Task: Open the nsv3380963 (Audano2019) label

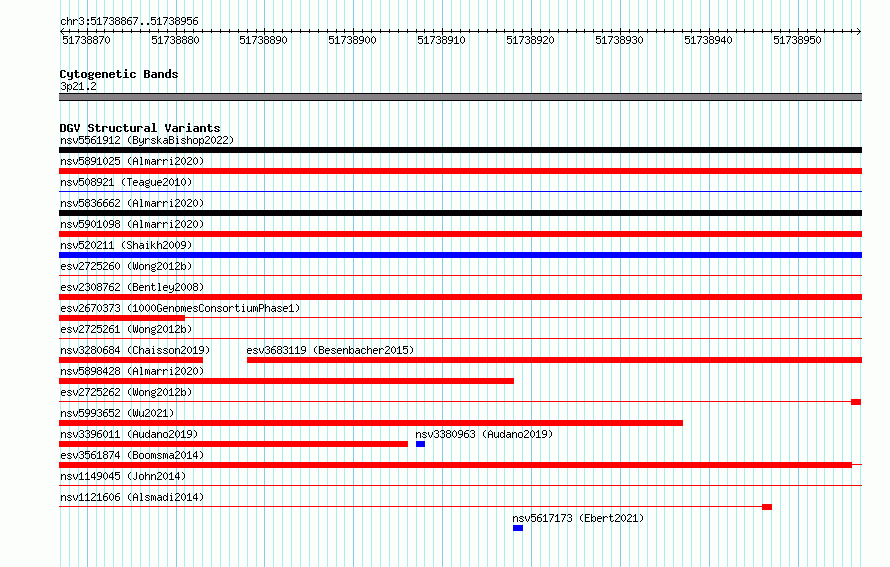Action: pos(484,434)
